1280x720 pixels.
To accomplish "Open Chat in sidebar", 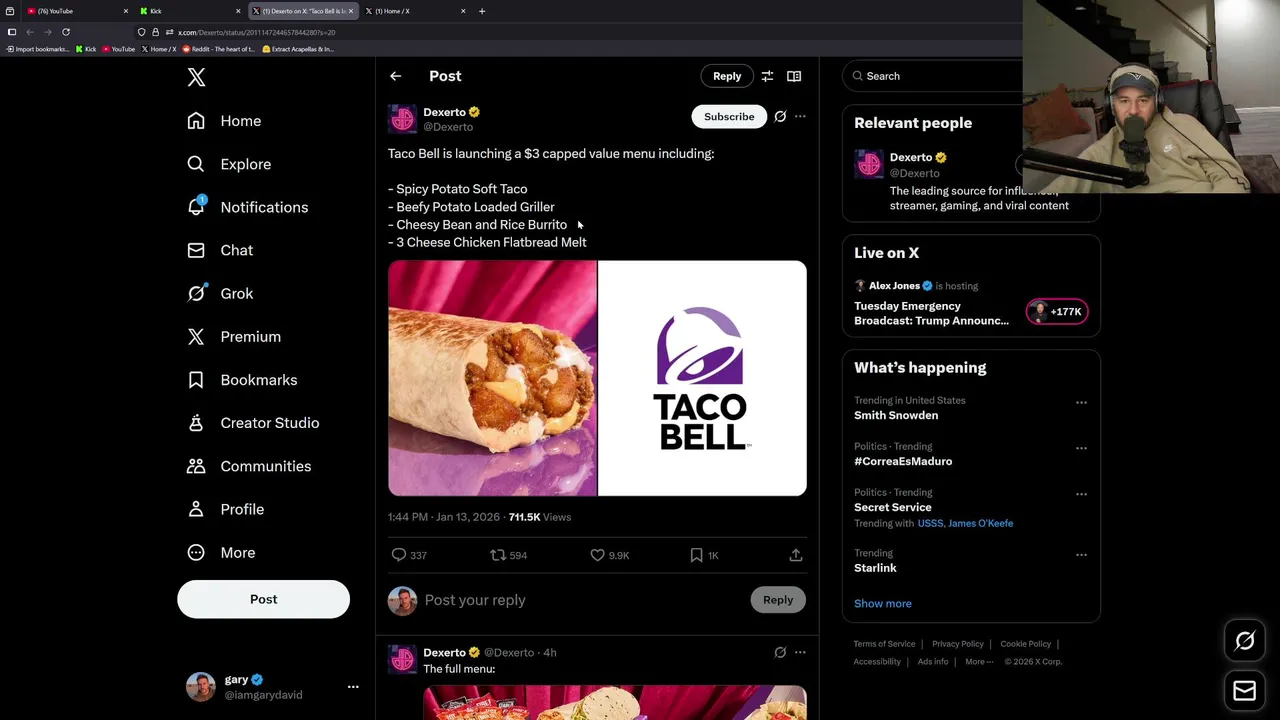I will pyautogui.click(x=220, y=250).
